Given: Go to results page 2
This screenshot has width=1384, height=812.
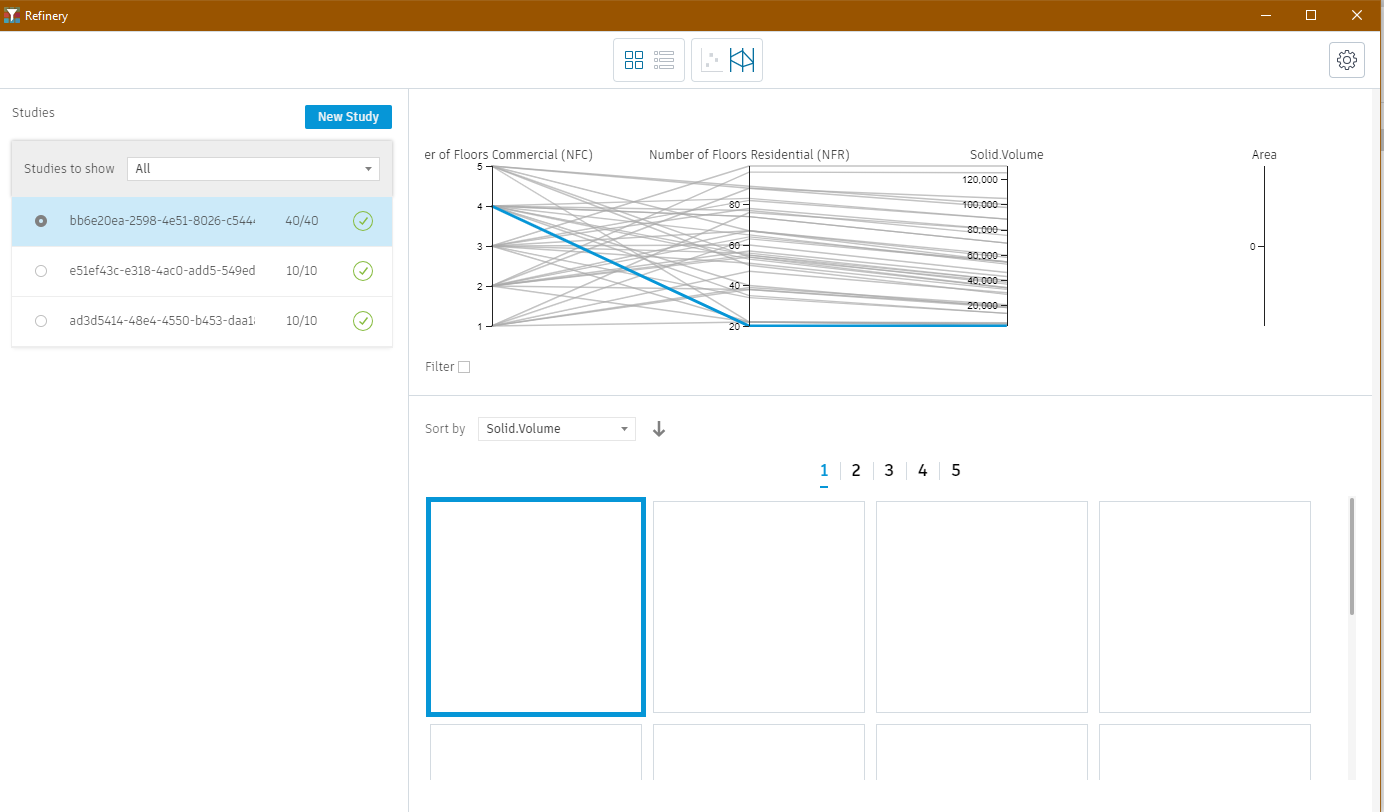Looking at the screenshot, I should tap(856, 471).
